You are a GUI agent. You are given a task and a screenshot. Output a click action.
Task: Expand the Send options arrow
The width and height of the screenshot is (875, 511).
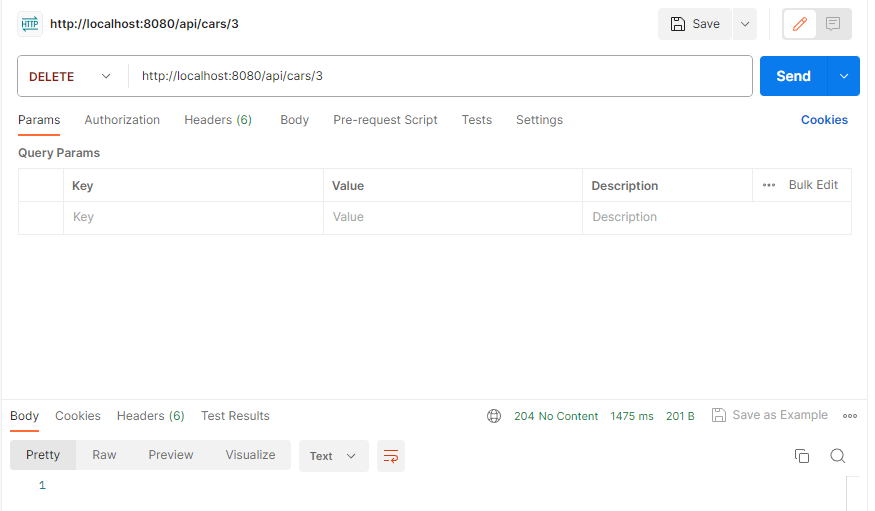click(x=844, y=76)
